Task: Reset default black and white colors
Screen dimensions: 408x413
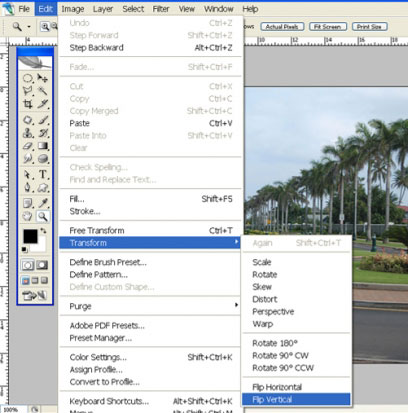Action: coord(25,249)
